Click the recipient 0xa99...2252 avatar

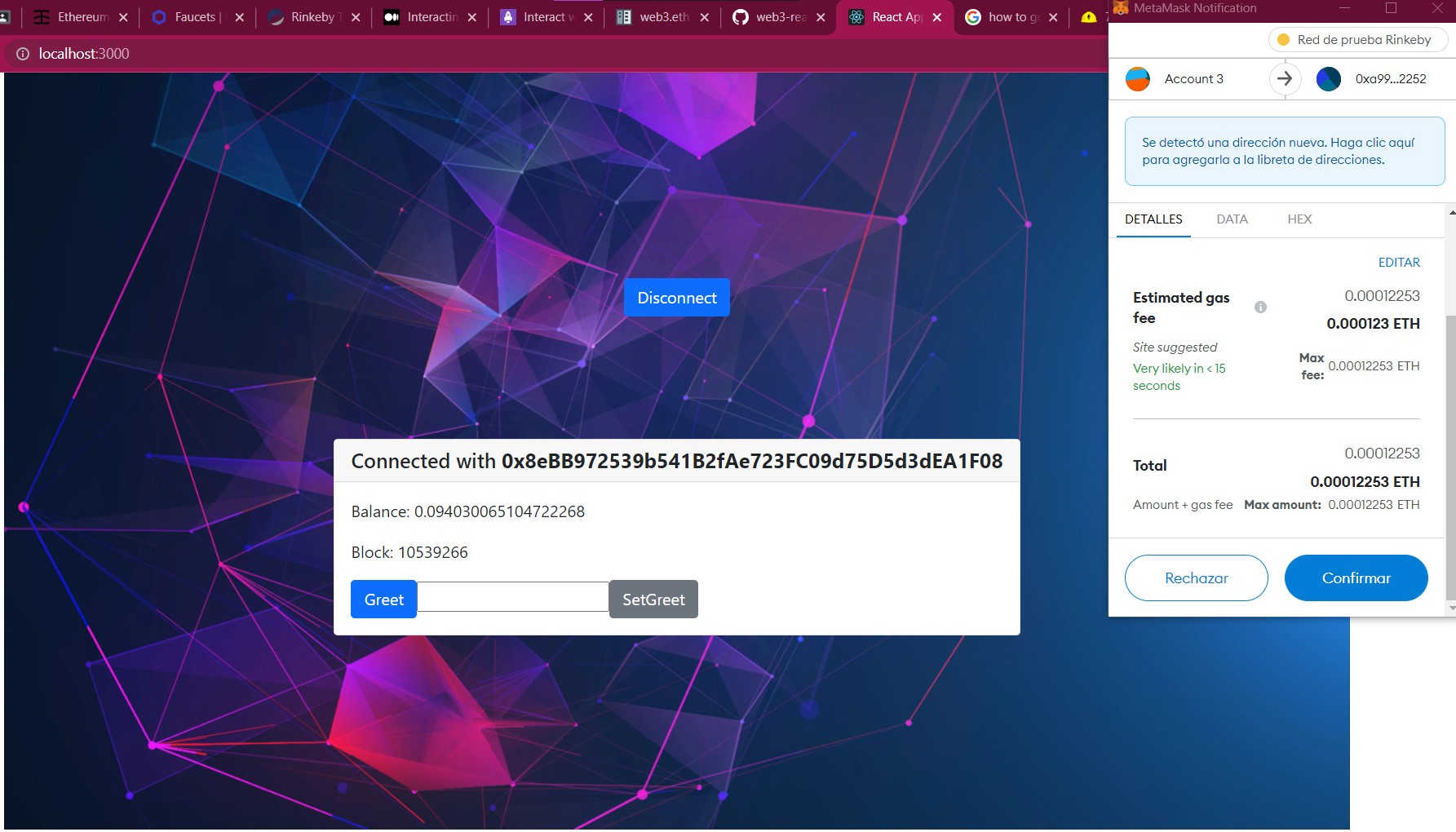click(x=1329, y=79)
